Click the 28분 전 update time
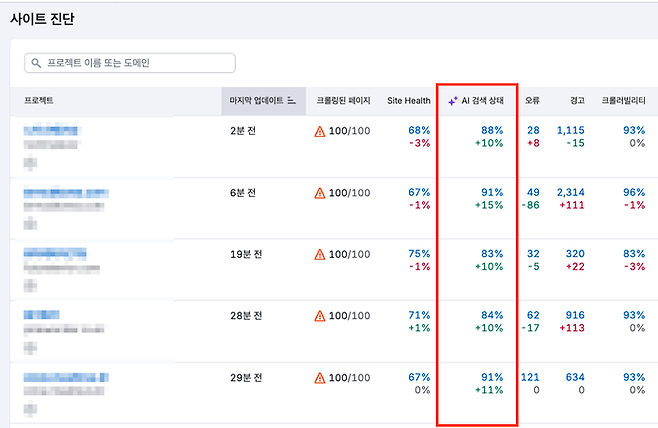This screenshot has height=428, width=658. point(246,316)
